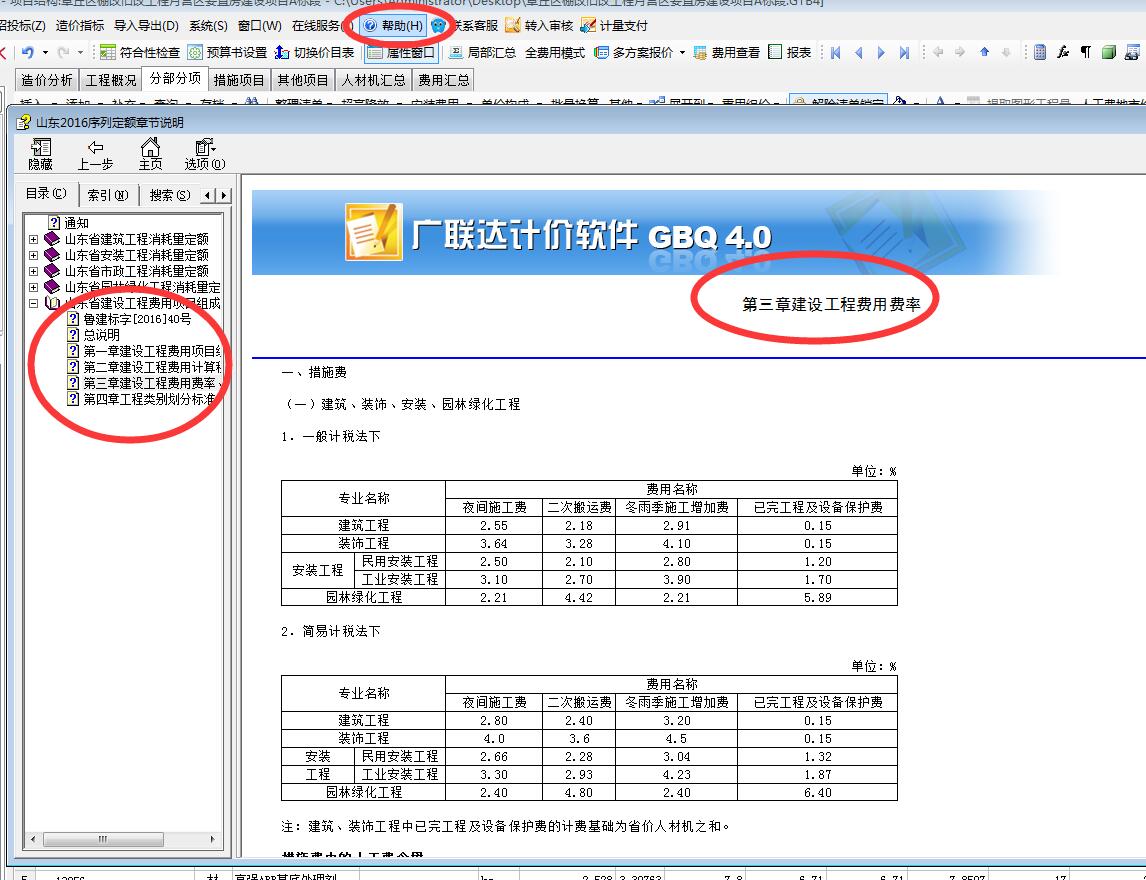The width and height of the screenshot is (1146, 880).
Task: Click 隐藏 hide pane button
Action: tap(40, 154)
